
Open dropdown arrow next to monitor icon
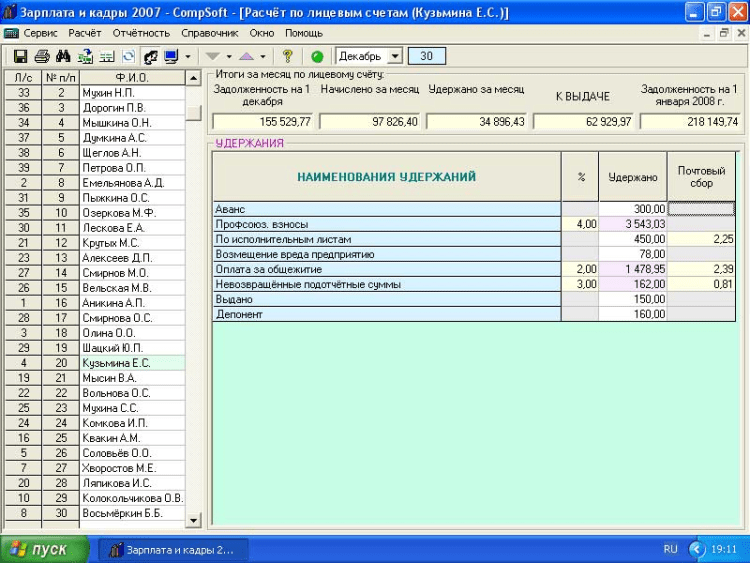(x=188, y=57)
